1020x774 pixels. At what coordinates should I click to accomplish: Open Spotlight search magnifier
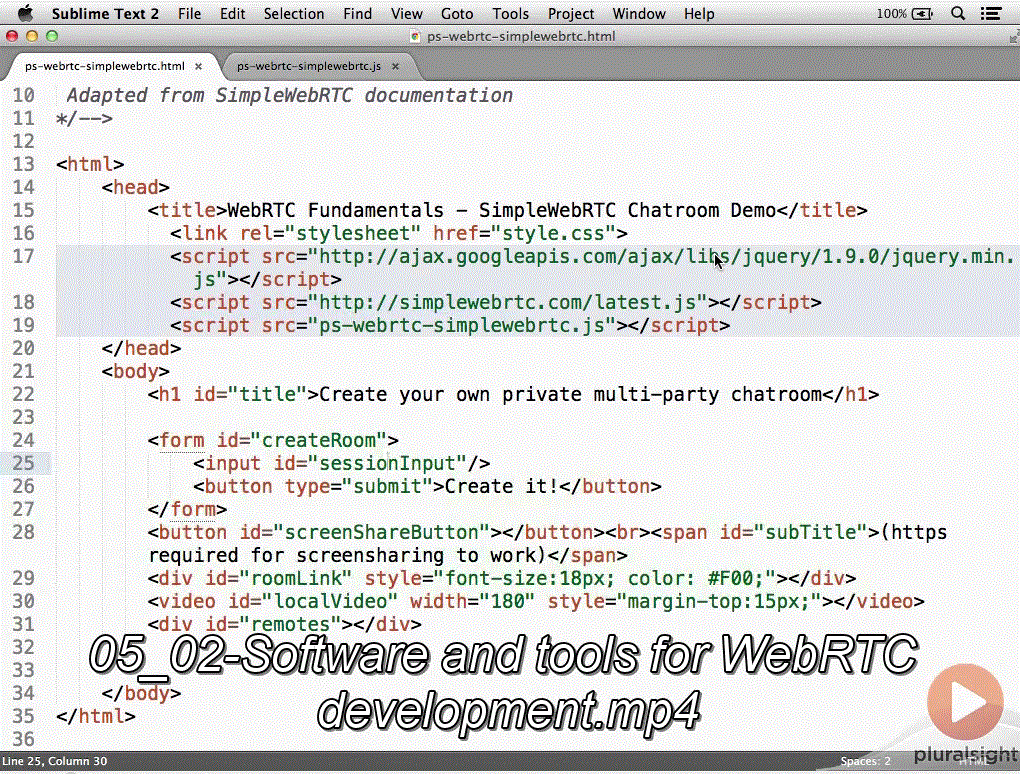958,14
